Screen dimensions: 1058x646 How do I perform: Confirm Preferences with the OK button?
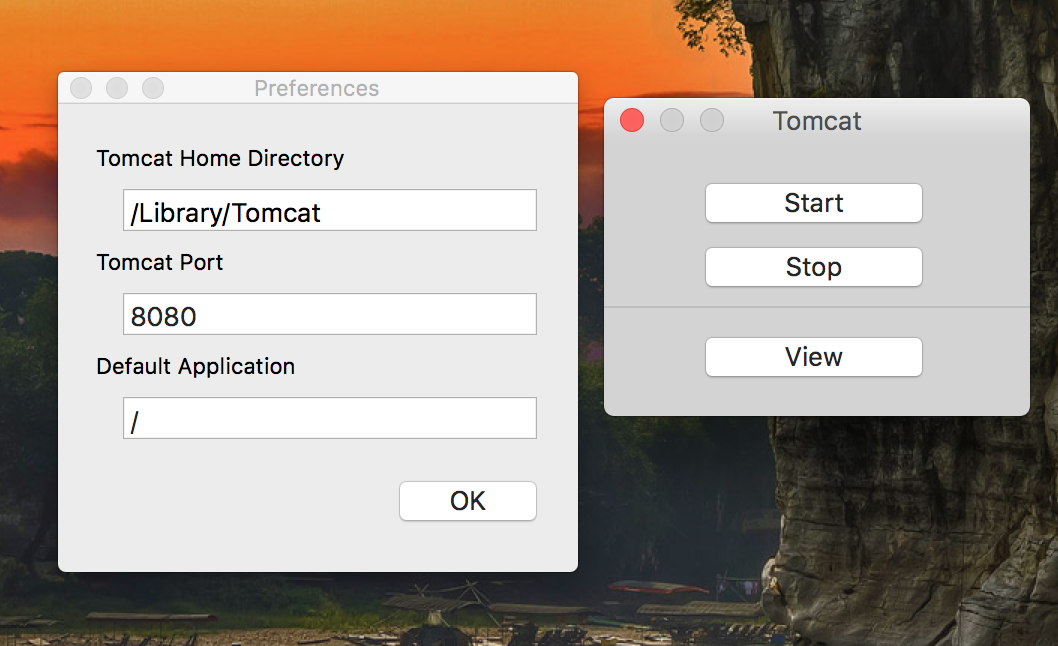click(468, 501)
